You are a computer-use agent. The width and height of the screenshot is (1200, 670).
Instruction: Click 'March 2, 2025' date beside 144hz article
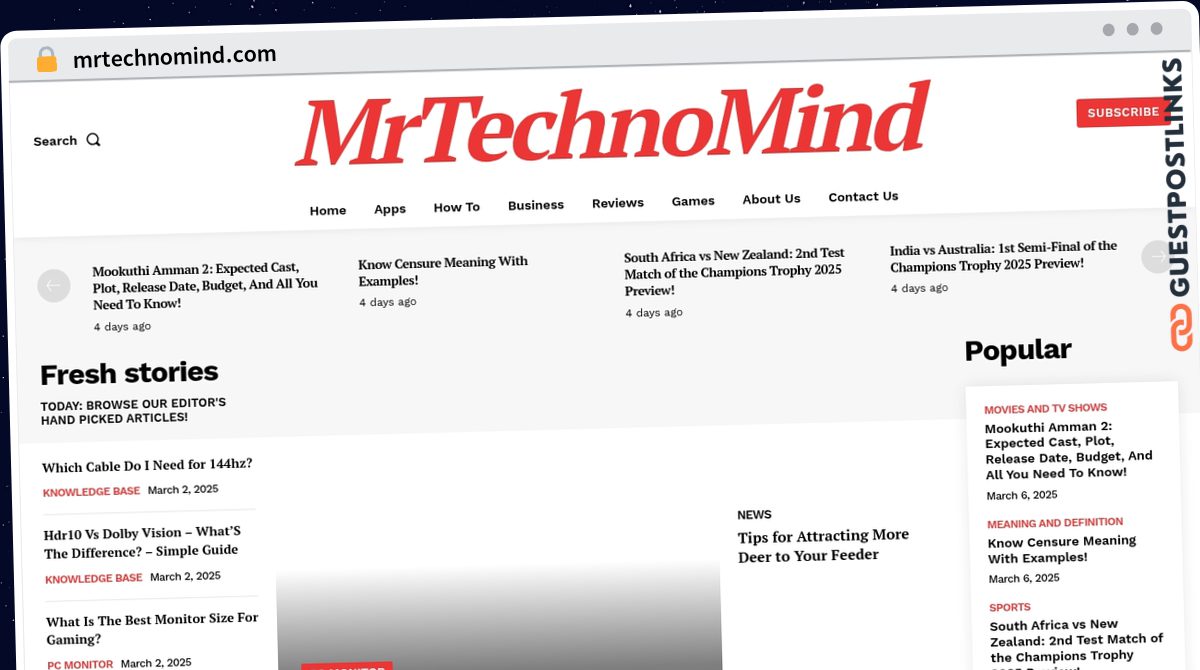coord(183,490)
